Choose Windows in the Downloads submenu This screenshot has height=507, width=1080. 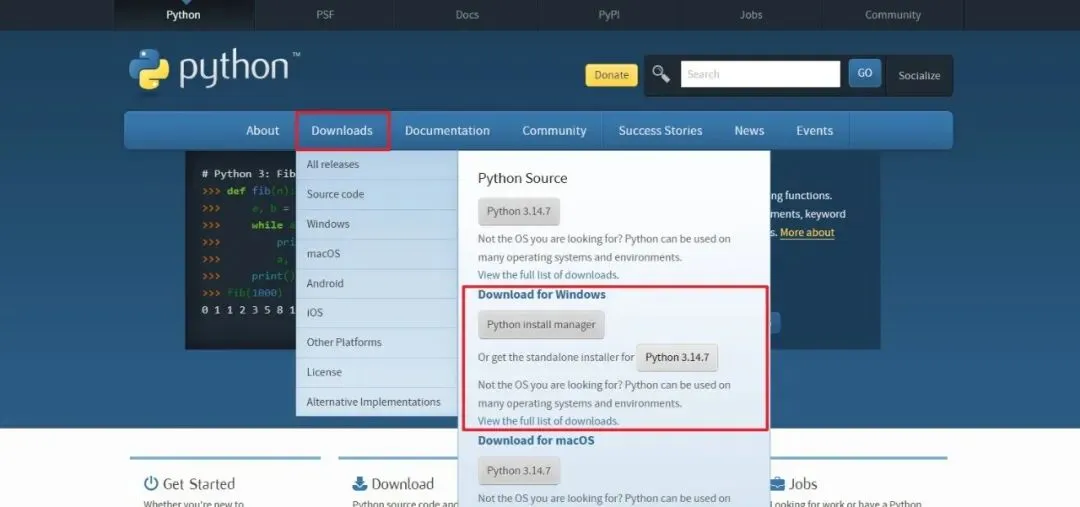click(x=377, y=224)
